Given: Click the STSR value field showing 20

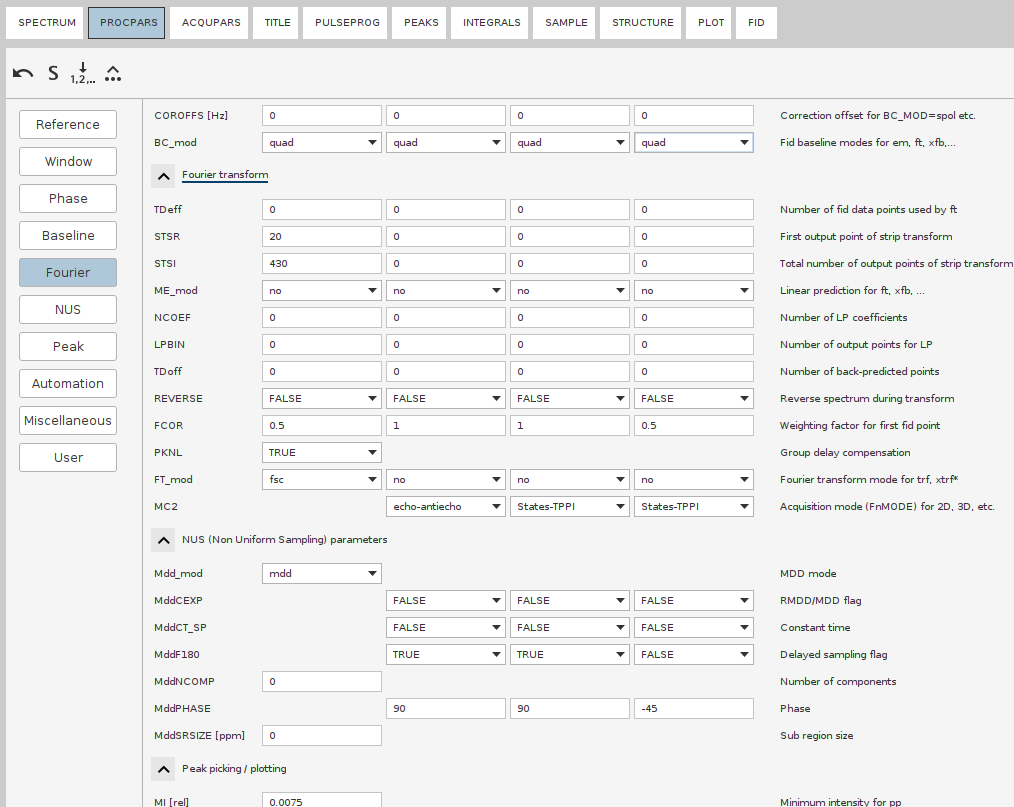Looking at the screenshot, I should [321, 236].
